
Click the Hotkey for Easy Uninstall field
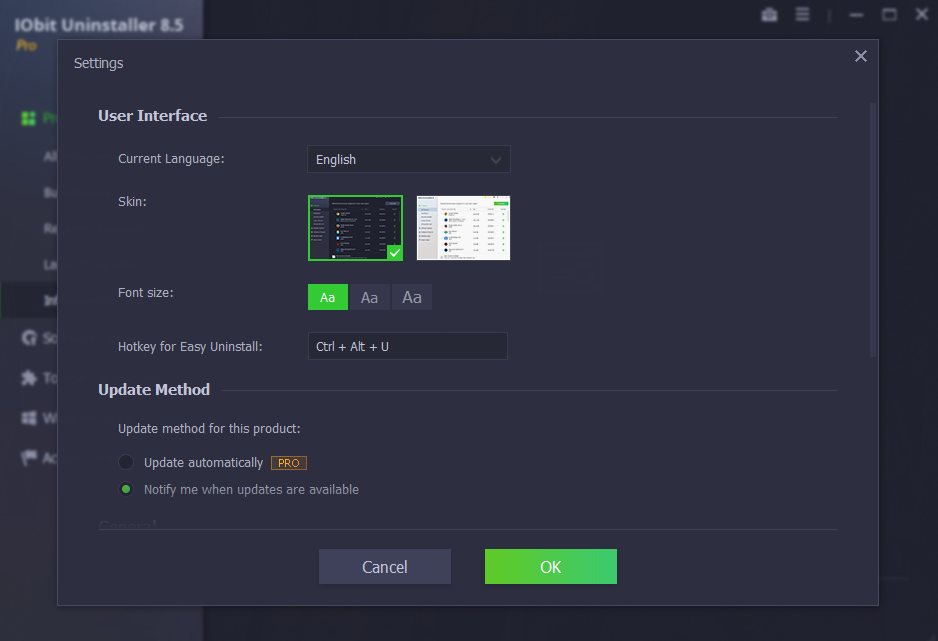pyautogui.click(x=407, y=346)
